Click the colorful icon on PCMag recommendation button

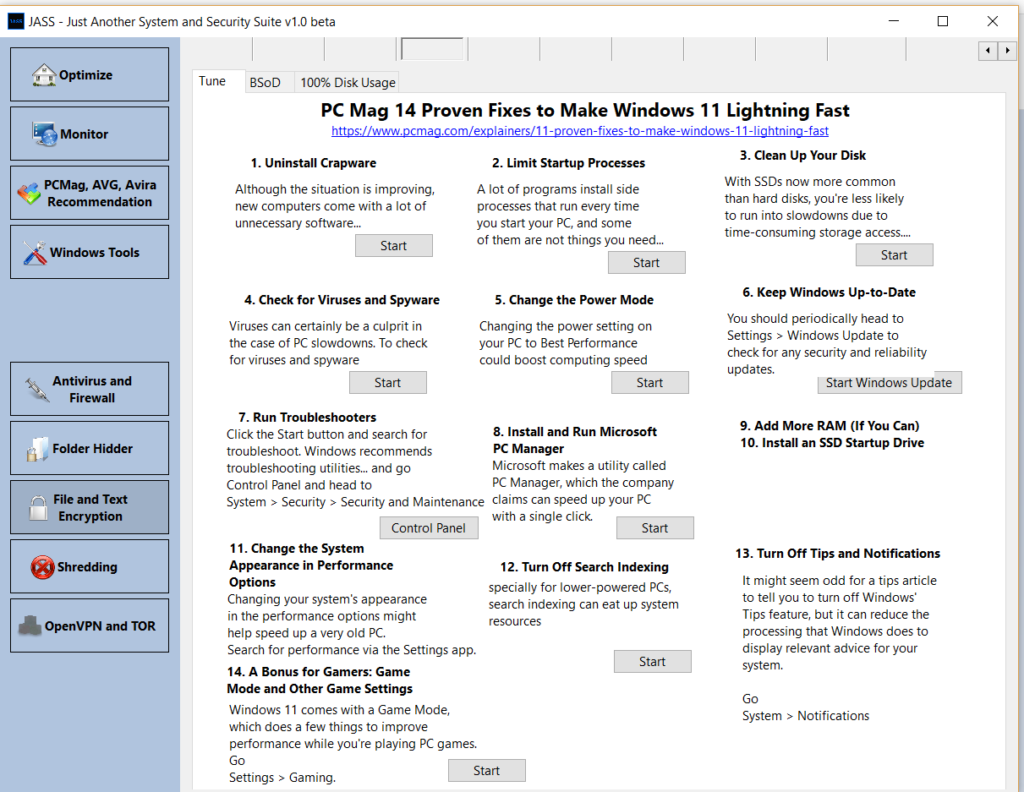pos(29,193)
